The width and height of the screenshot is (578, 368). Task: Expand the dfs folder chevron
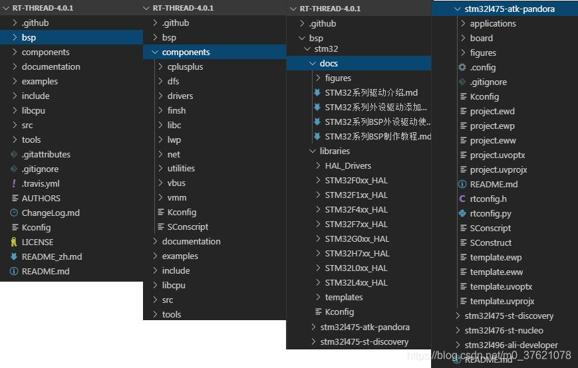161,81
